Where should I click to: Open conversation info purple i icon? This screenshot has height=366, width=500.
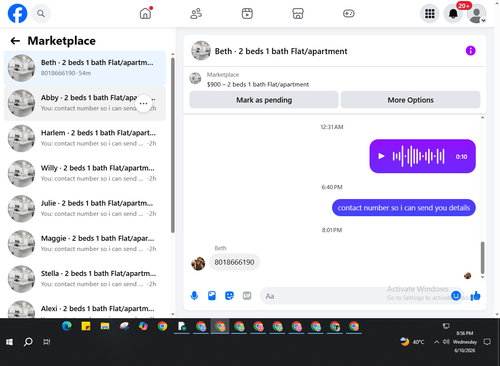470,51
